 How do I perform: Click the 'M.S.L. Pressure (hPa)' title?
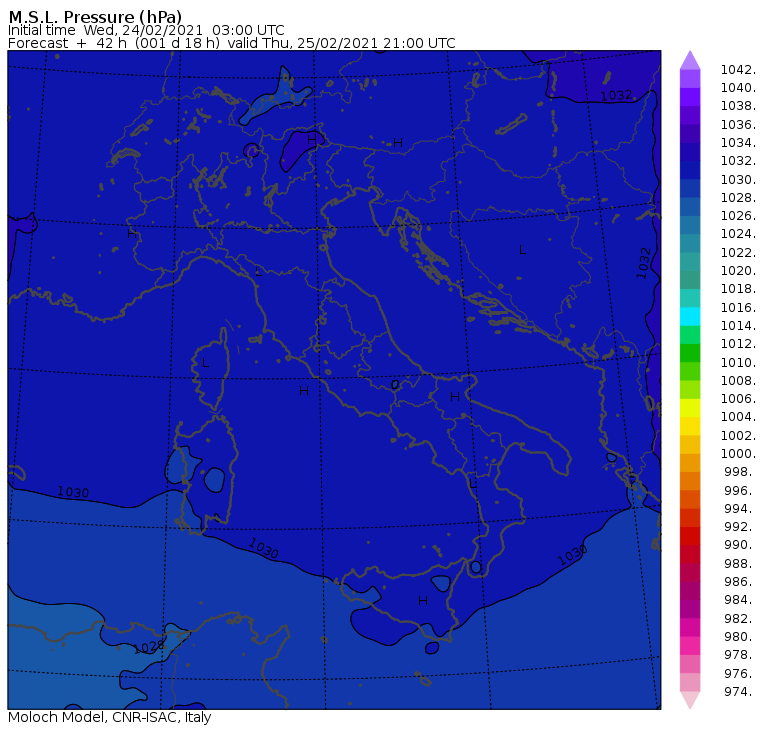95,17
